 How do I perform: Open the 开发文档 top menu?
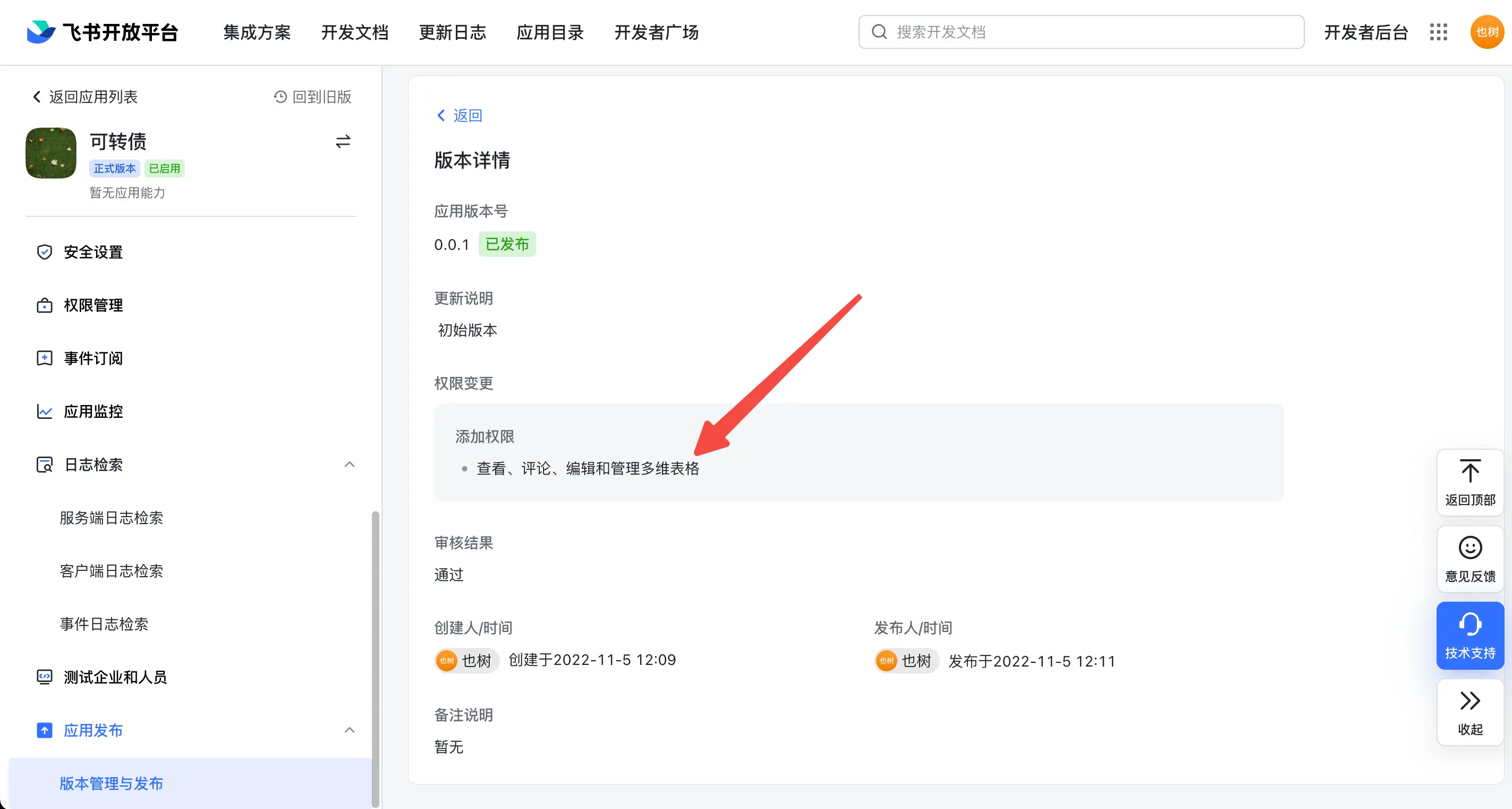point(354,32)
